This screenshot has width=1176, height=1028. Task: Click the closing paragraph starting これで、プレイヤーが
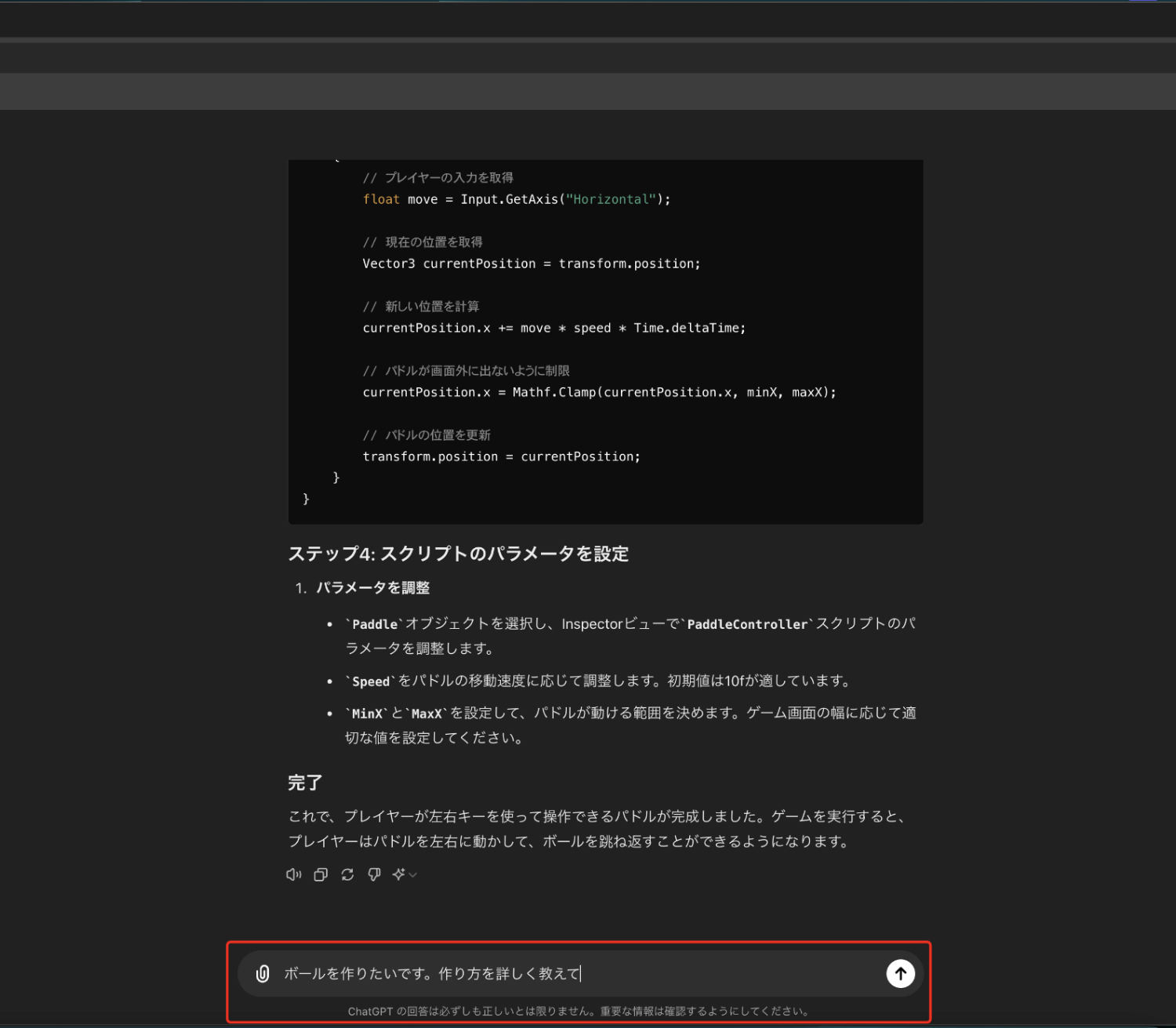coord(599,829)
